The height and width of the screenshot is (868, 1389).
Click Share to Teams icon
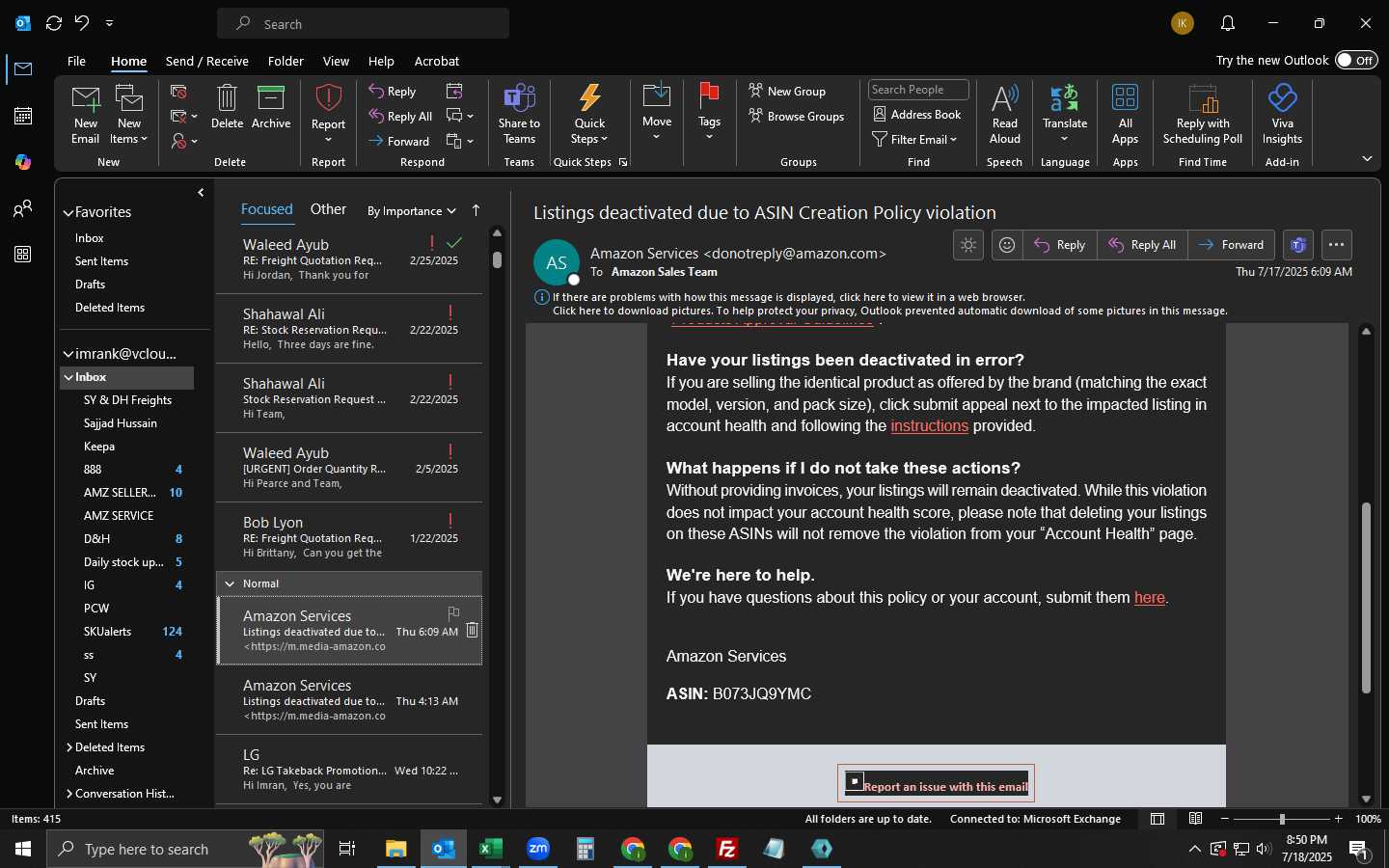pos(519,114)
